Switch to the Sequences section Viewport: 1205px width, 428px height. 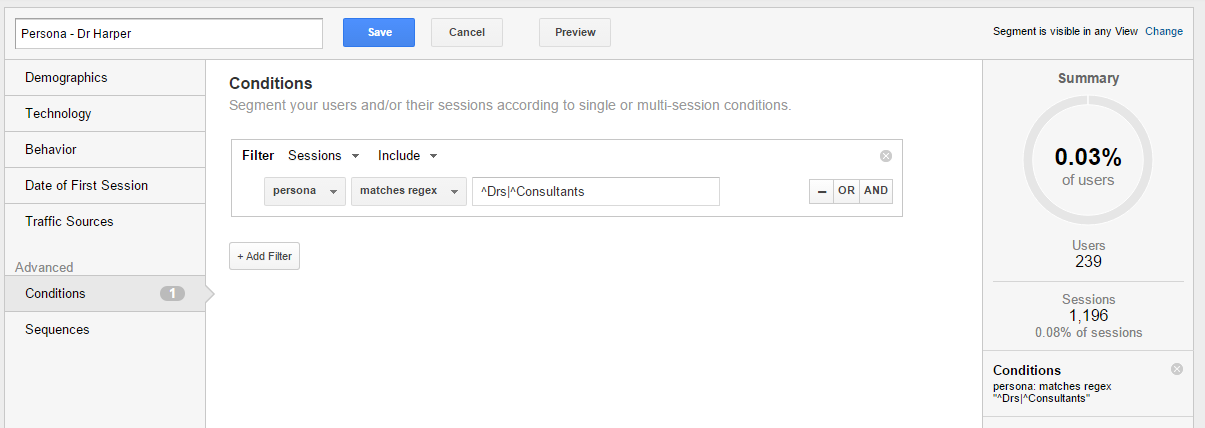click(x=57, y=330)
